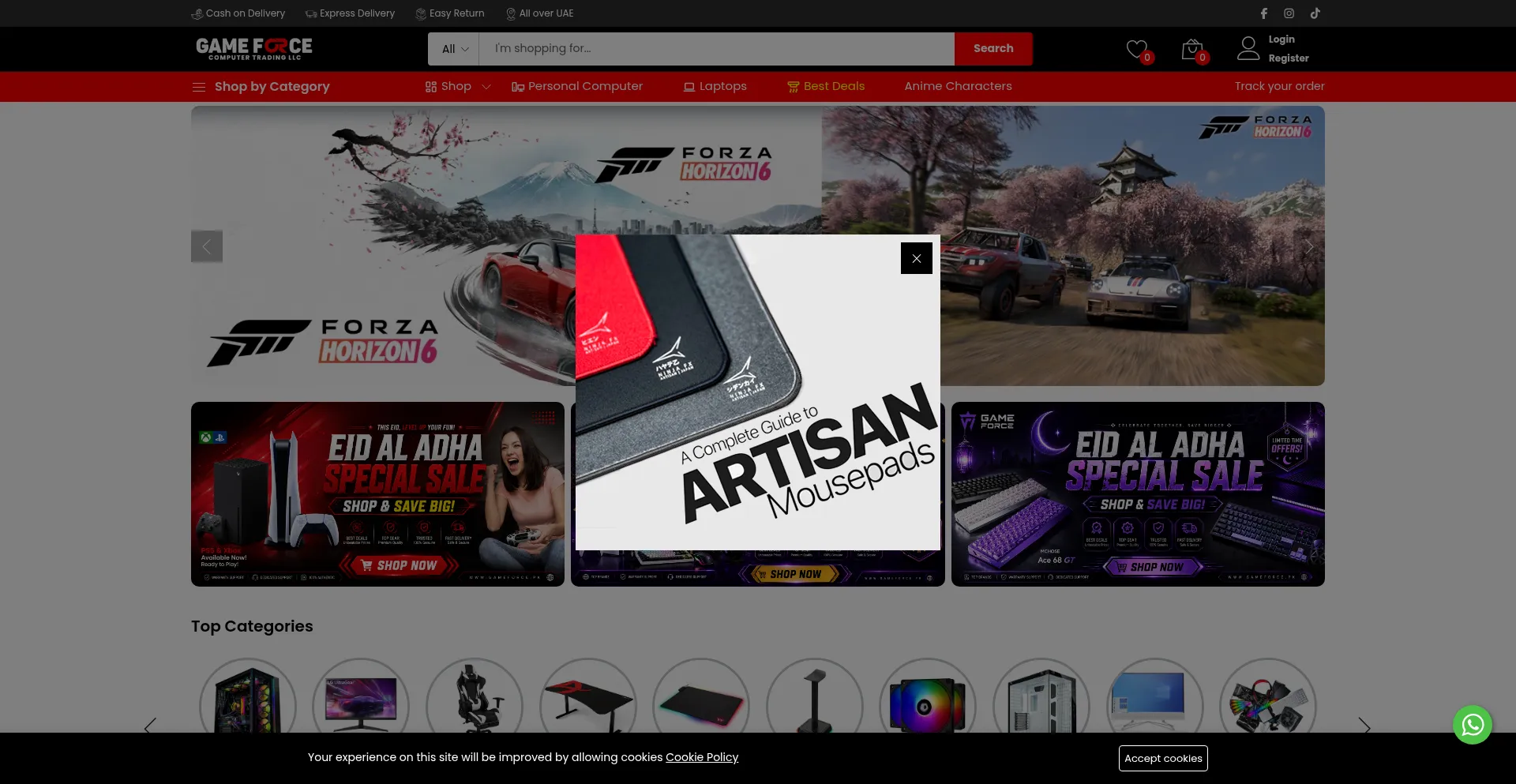Click the Shop by Category hamburger icon
Image resolution: width=1516 pixels, height=784 pixels.
(199, 87)
